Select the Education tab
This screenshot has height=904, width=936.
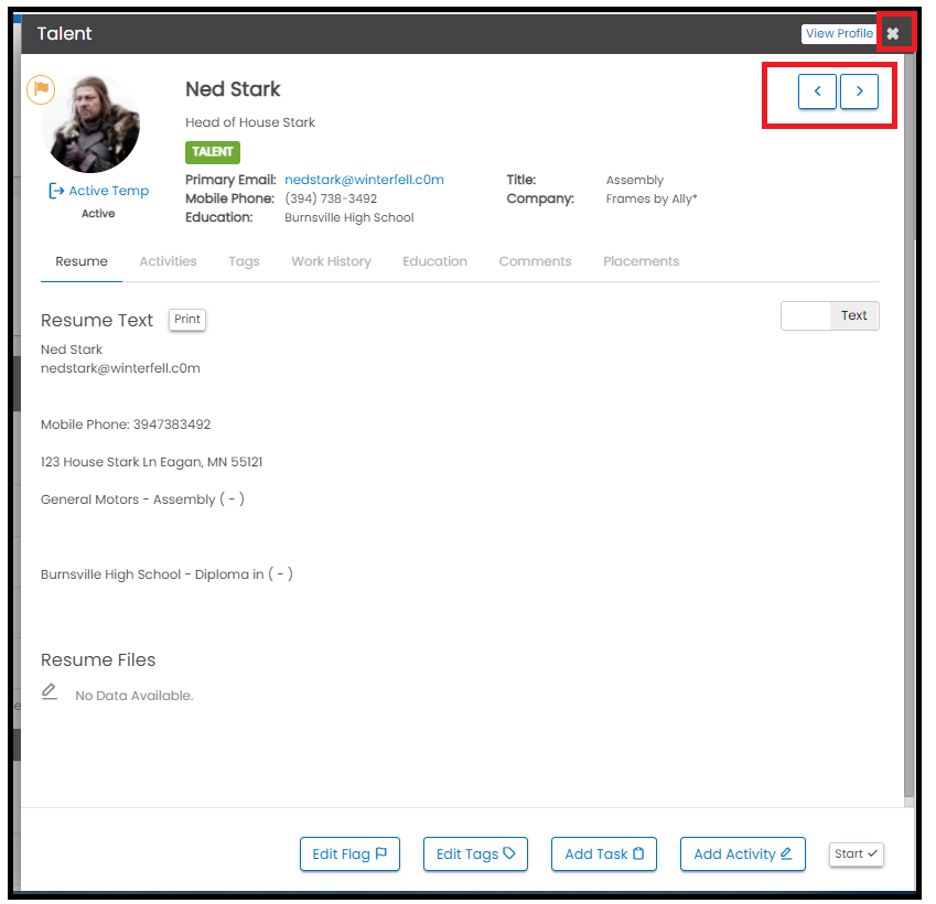(435, 262)
